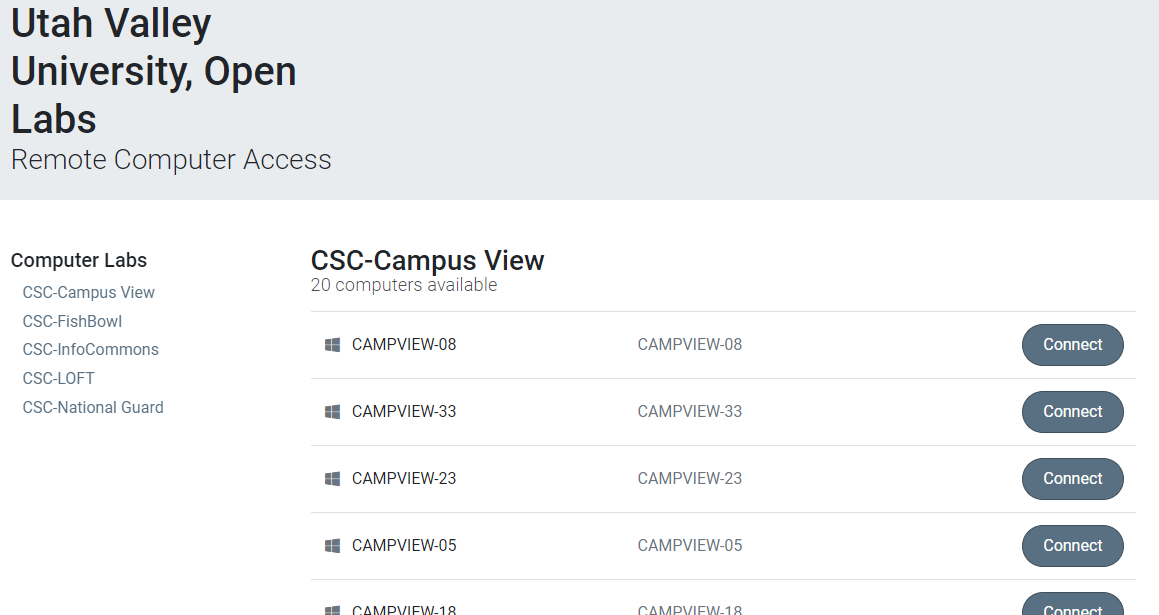Click the CSC-Campus View section heading
This screenshot has height=615, width=1159.
(427, 260)
